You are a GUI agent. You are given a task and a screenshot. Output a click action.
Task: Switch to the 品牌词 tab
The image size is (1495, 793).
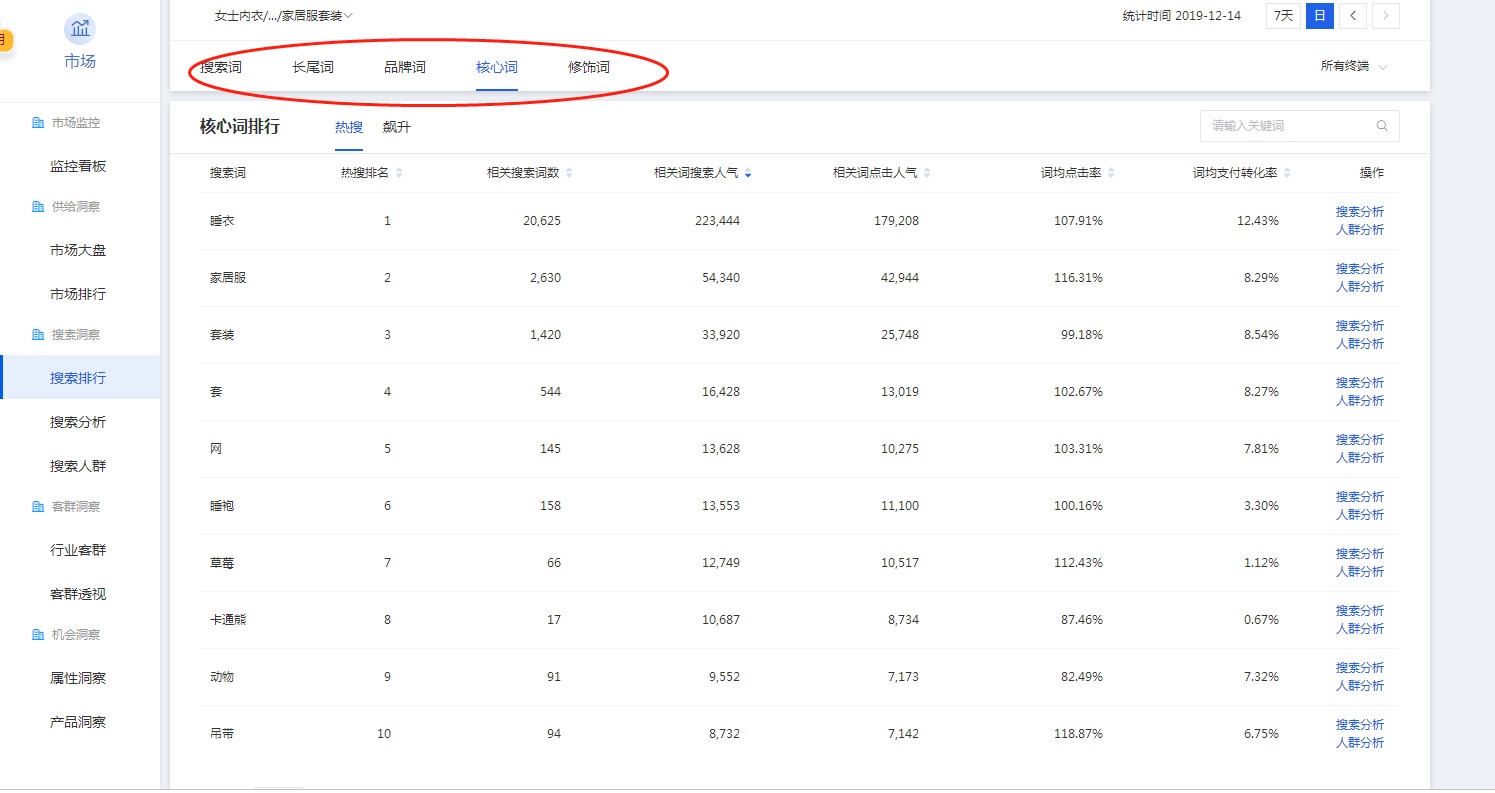(x=404, y=66)
